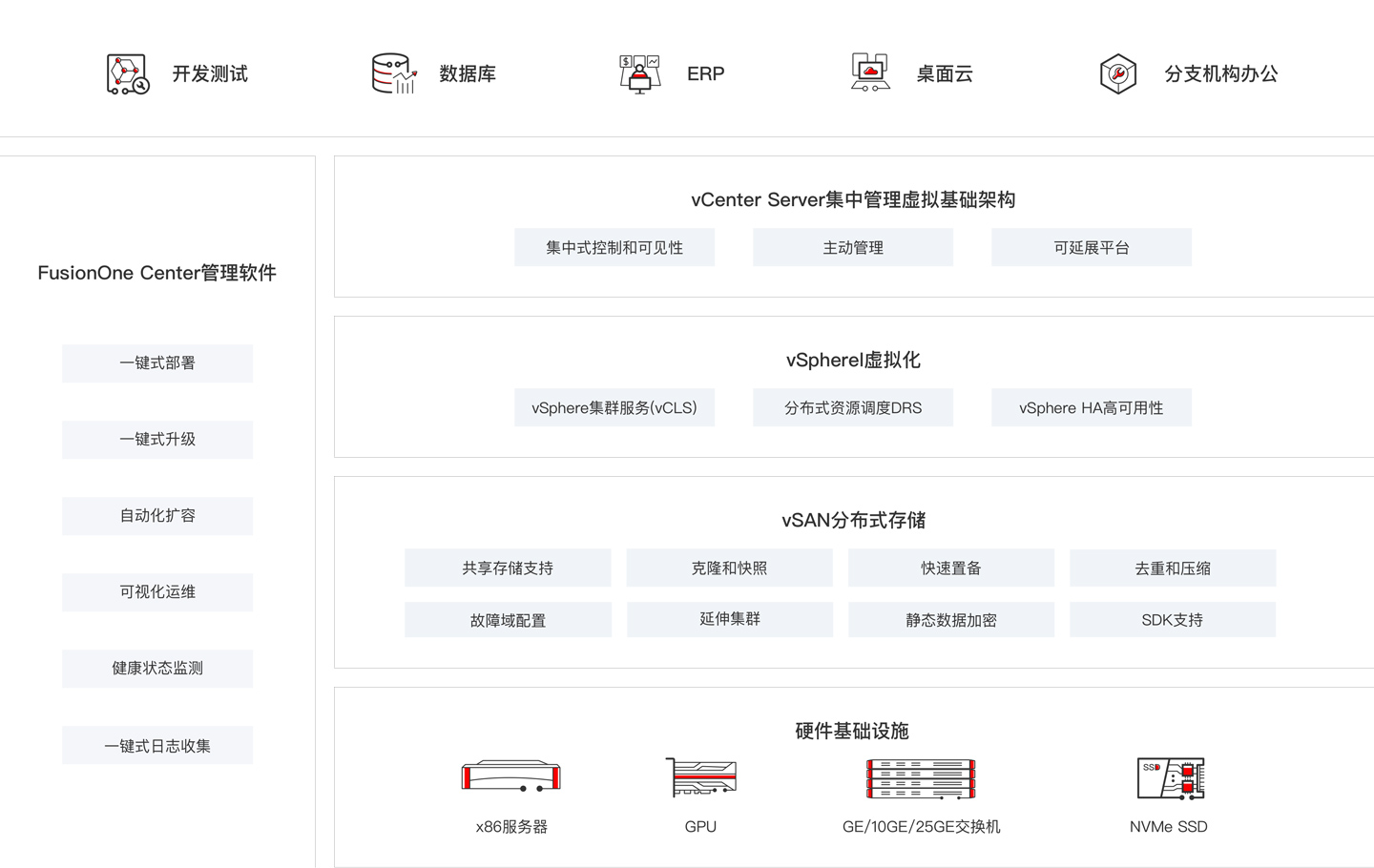Viewport: 1374px width, 868px height.
Task: Click the ERP label
Action: [x=706, y=73]
